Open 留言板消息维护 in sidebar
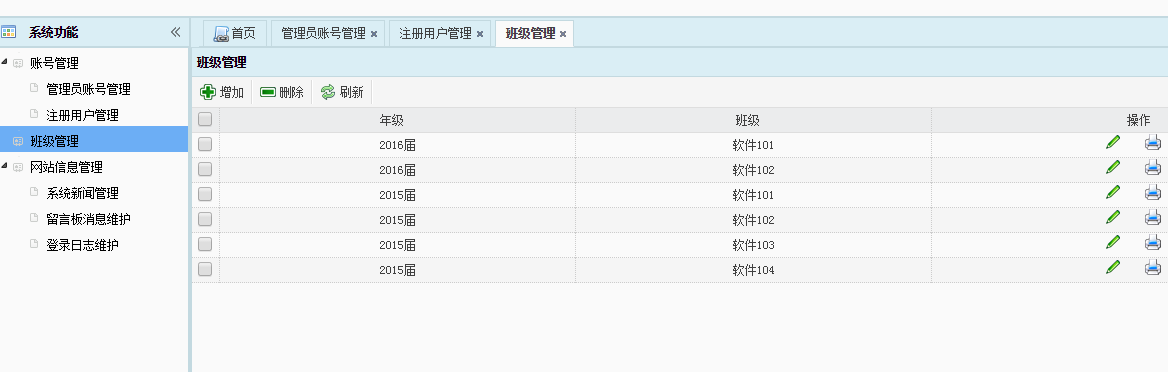 coord(89,219)
